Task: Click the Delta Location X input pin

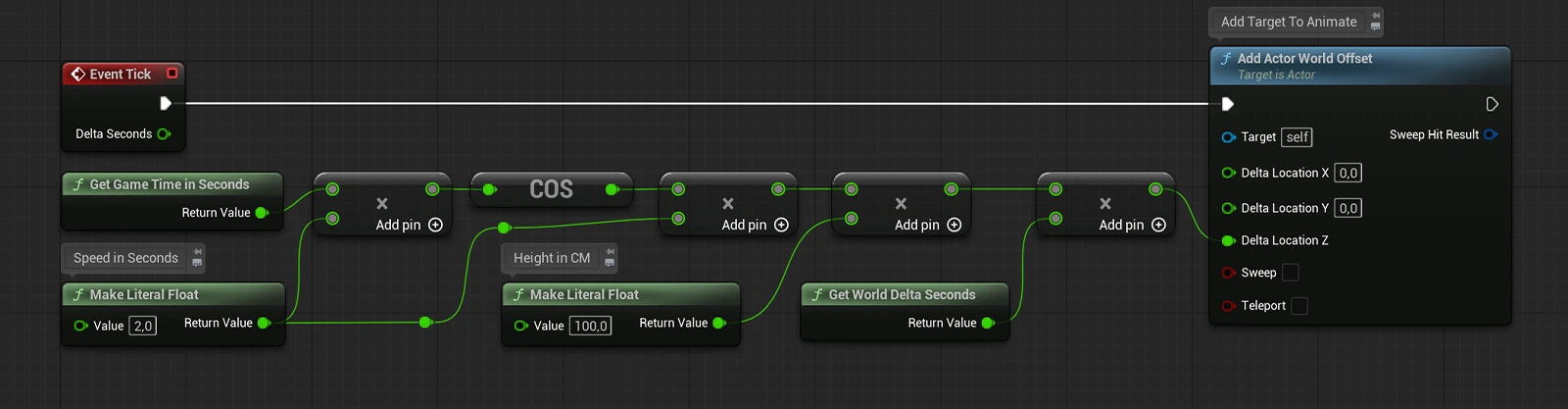Action: [x=1228, y=173]
